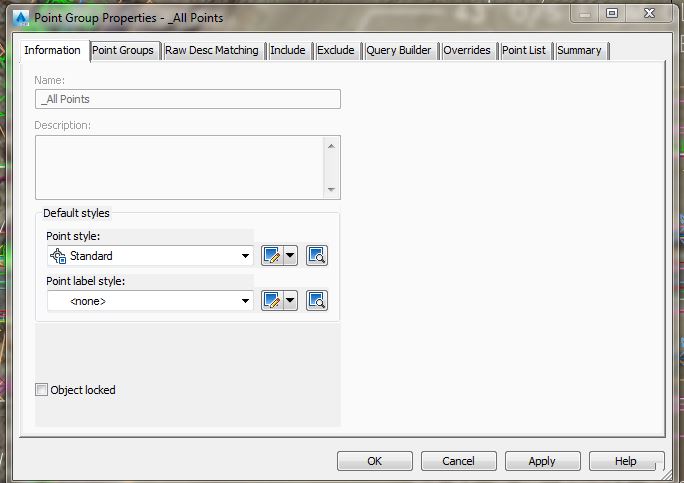The height and width of the screenshot is (483, 684).
Task: Click the Apply button
Action: point(542,461)
